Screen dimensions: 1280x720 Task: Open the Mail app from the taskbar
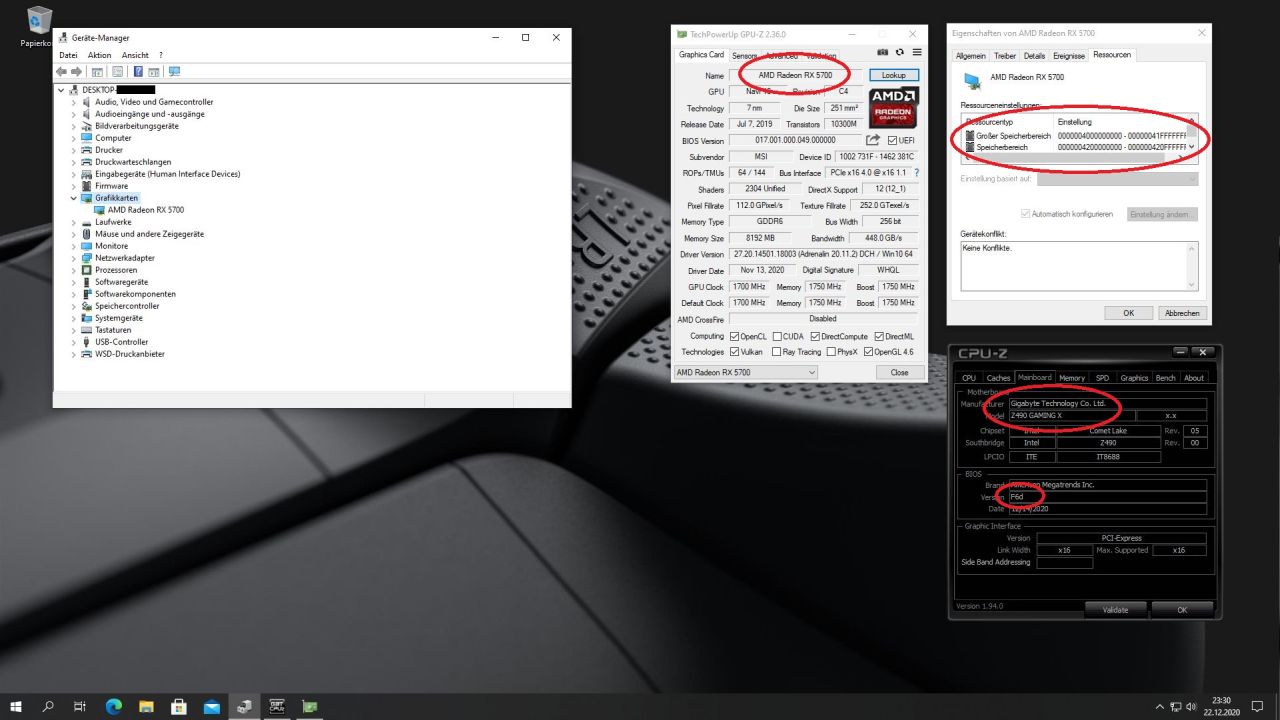pos(211,706)
